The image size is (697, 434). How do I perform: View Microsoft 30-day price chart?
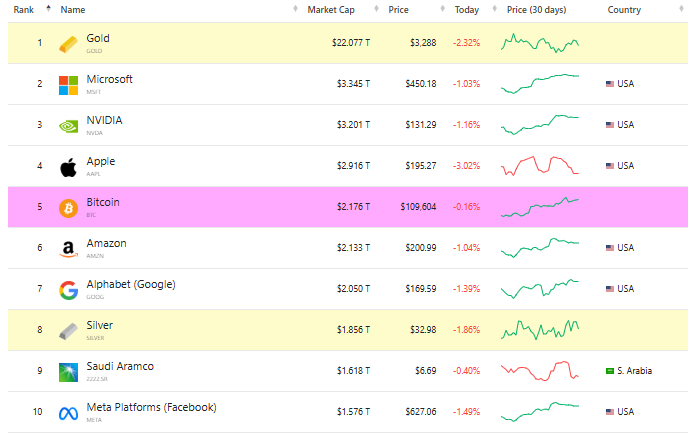coord(540,84)
